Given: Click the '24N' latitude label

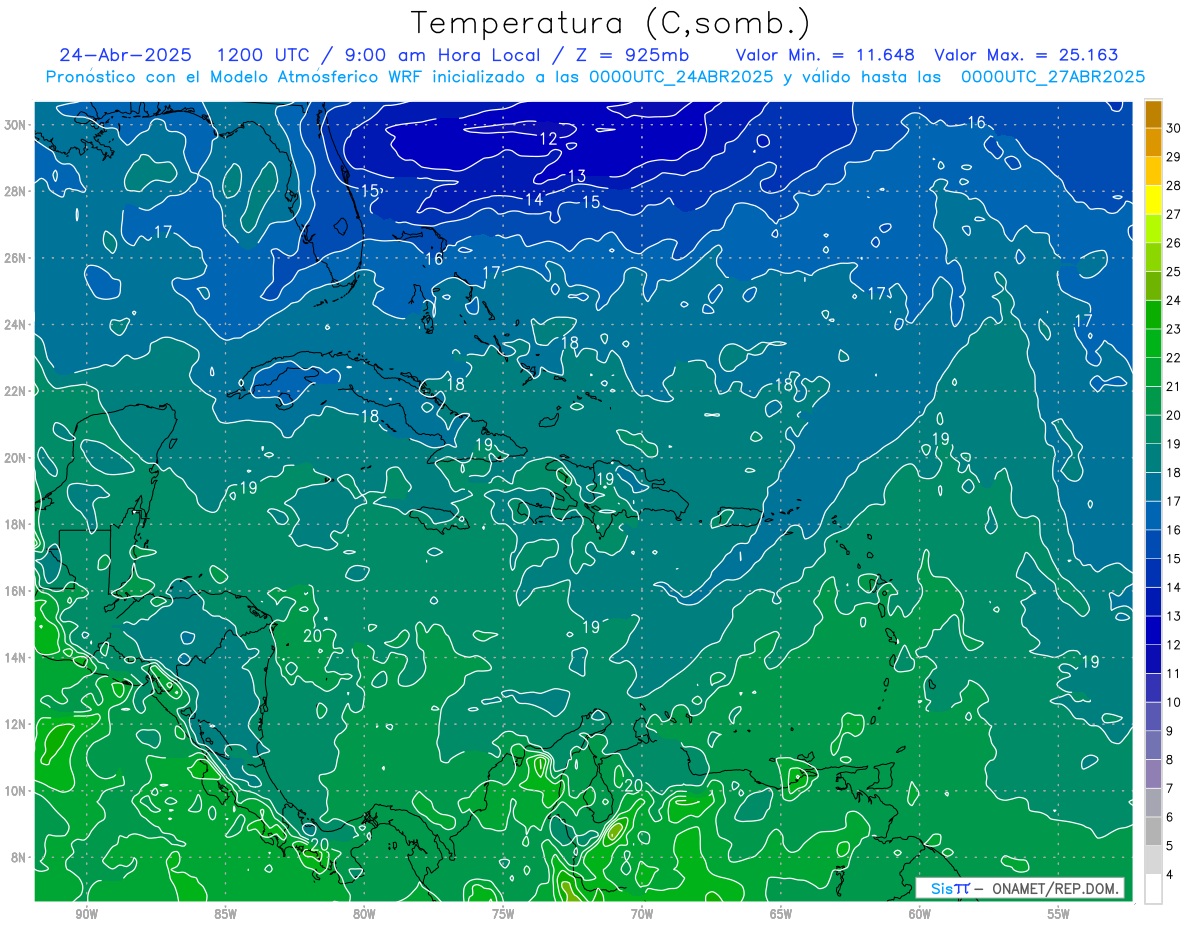Looking at the screenshot, I should point(16,325).
